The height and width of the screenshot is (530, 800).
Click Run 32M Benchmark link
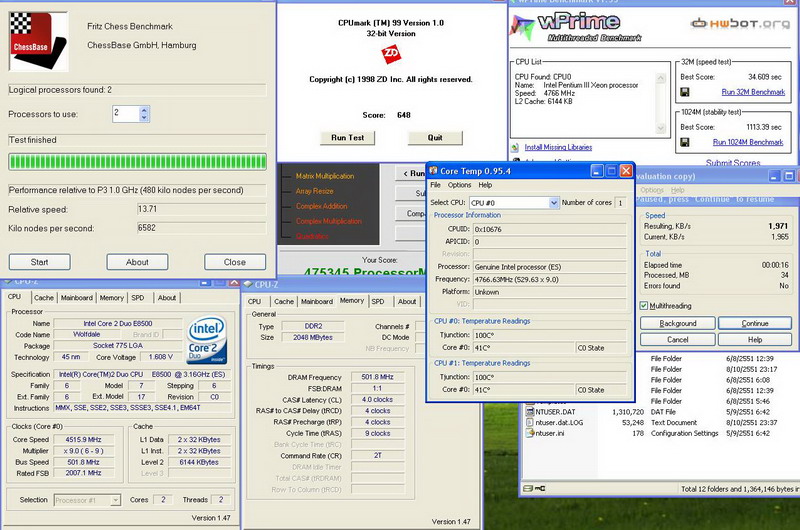tap(753, 92)
